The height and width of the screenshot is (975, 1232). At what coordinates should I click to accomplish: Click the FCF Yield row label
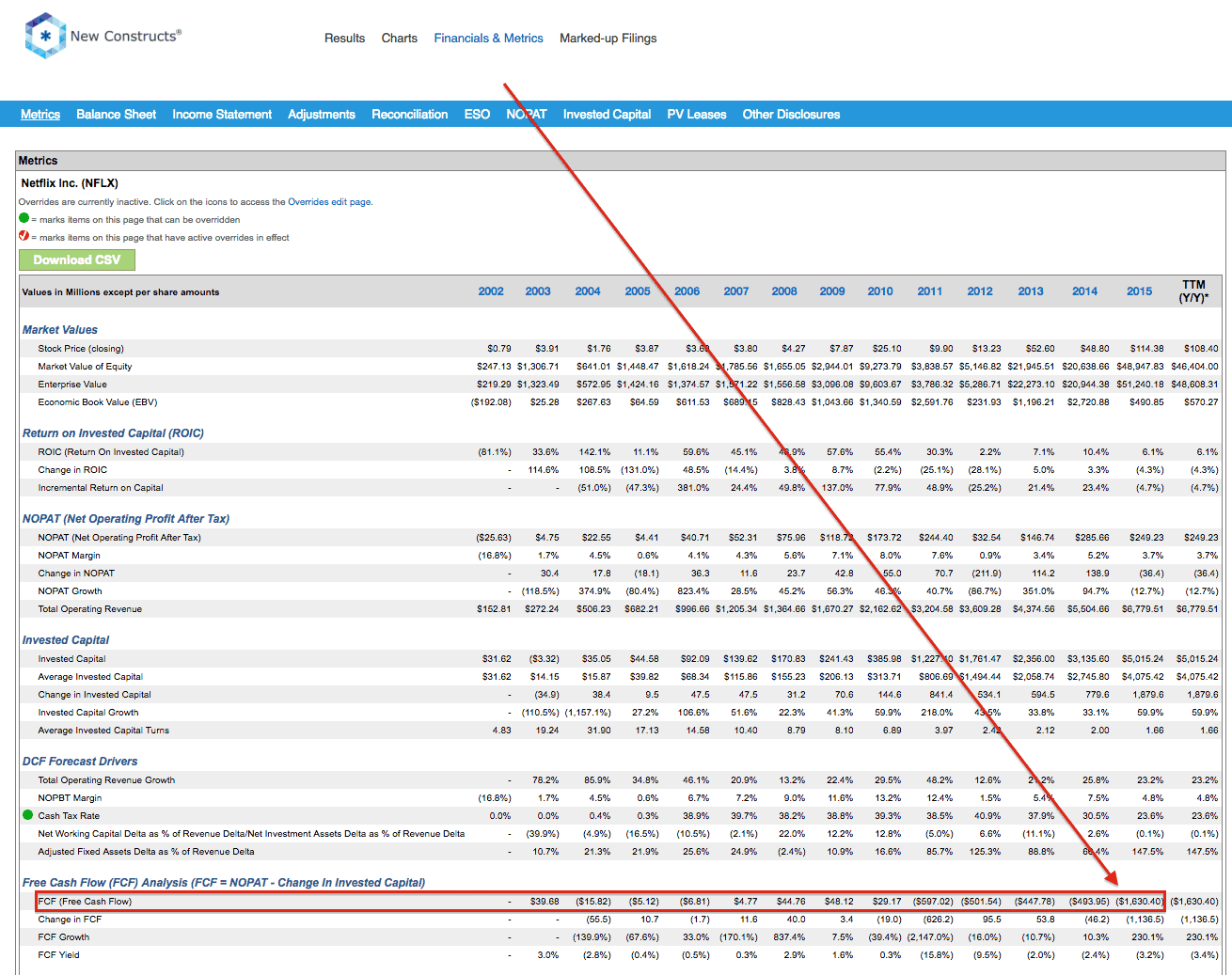58,955
